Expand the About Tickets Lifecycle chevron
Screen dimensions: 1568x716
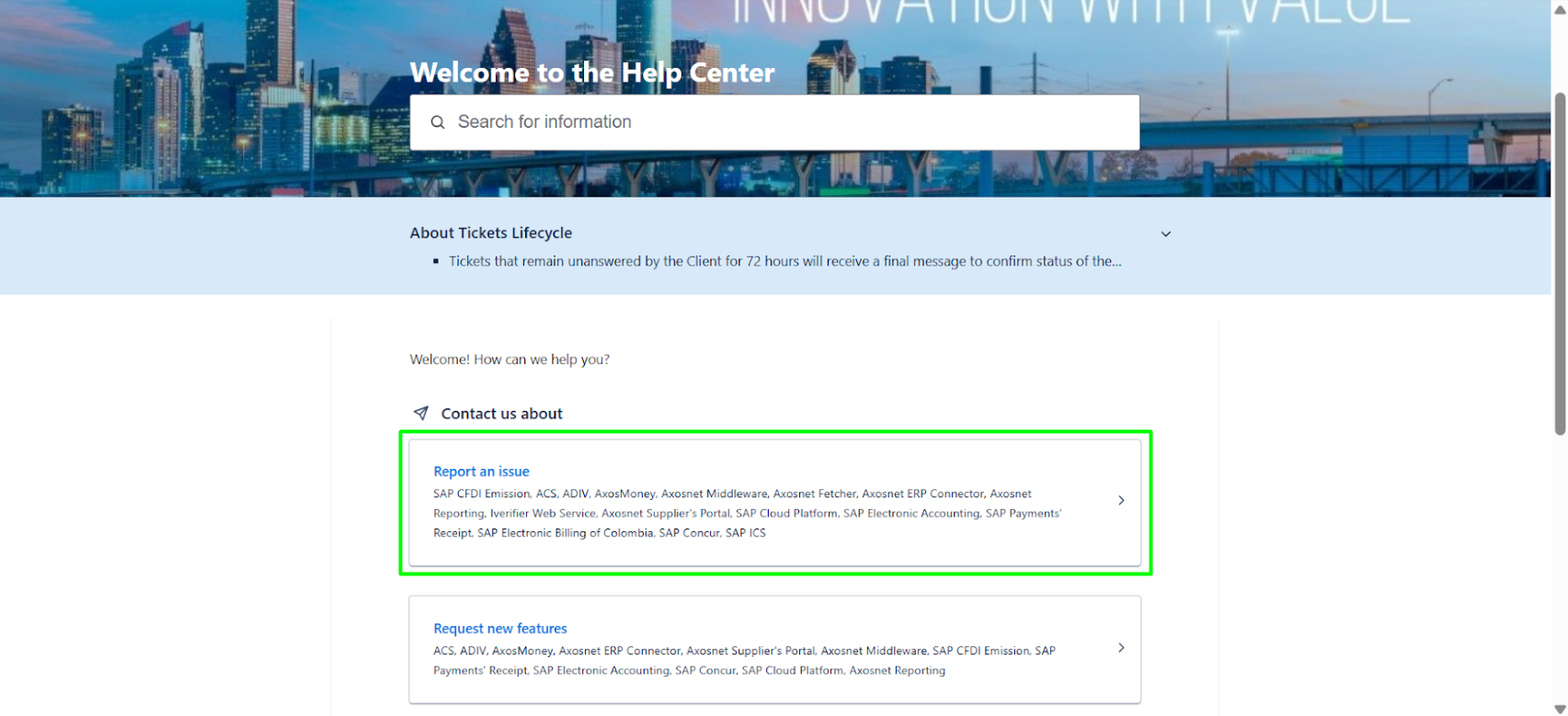click(x=1165, y=233)
